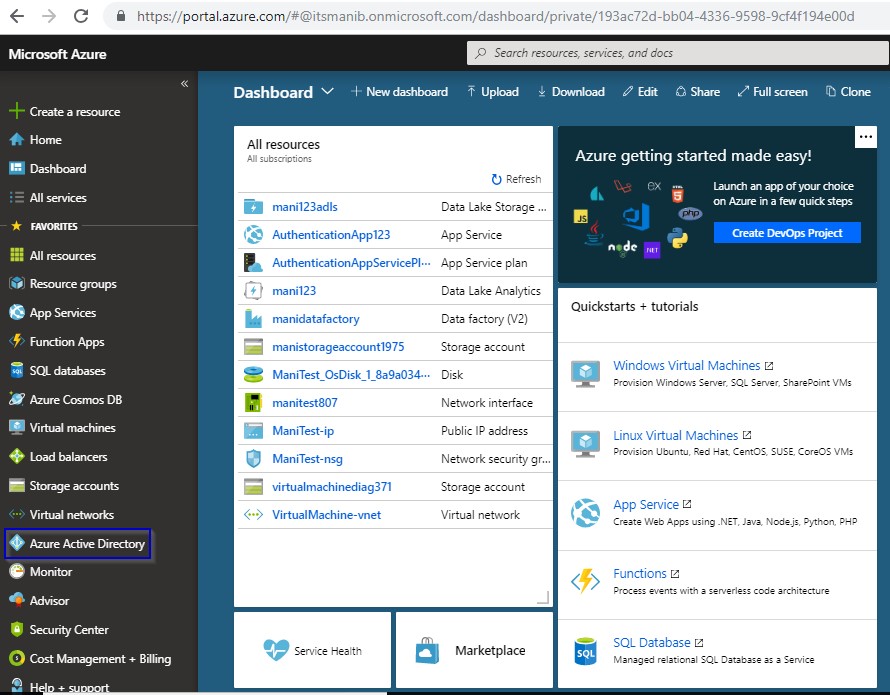Click the Create a resource plus icon
The image size is (890, 695).
17,111
